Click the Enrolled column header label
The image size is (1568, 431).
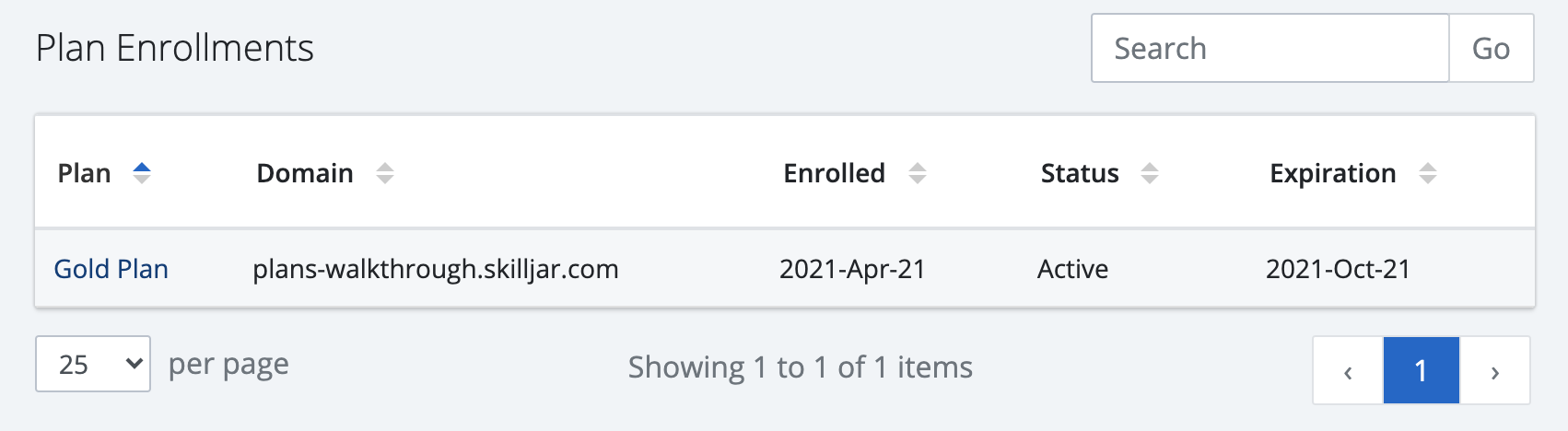tap(834, 173)
